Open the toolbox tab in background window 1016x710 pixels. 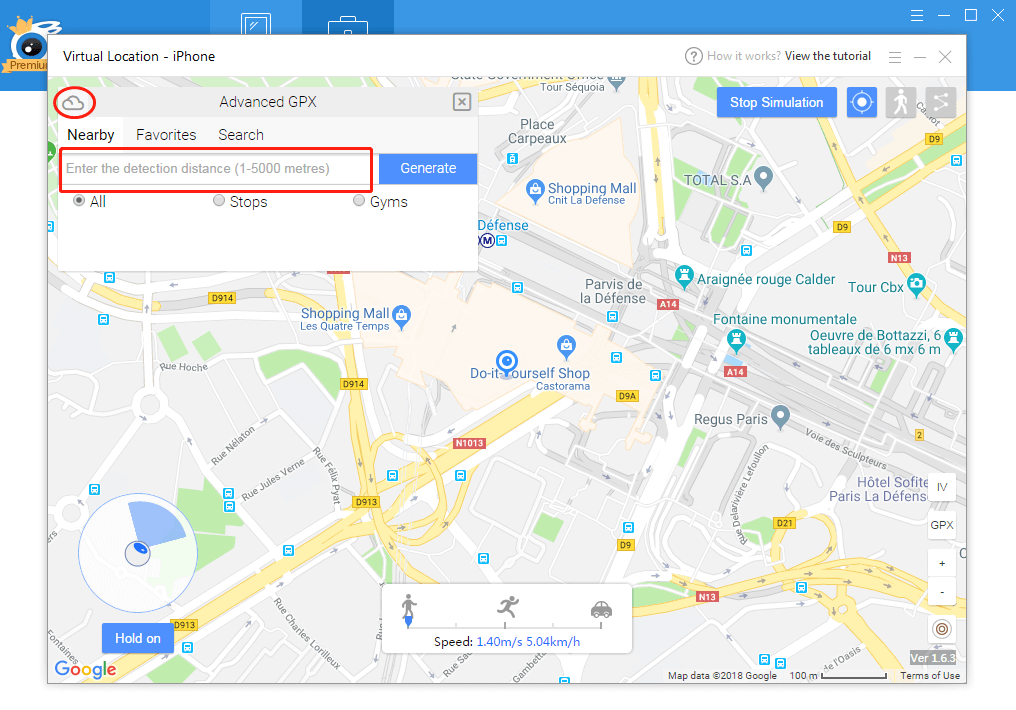[348, 25]
